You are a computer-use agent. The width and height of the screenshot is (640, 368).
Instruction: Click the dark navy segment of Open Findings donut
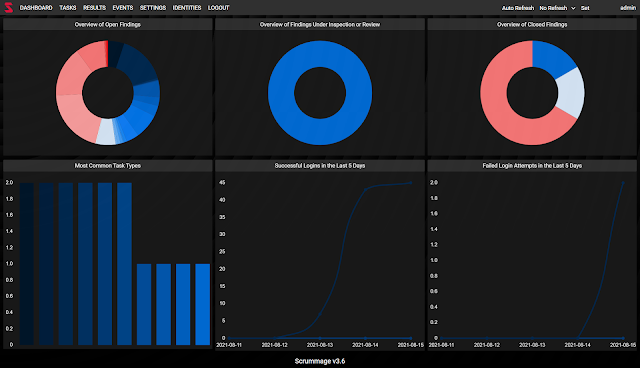[139, 62]
